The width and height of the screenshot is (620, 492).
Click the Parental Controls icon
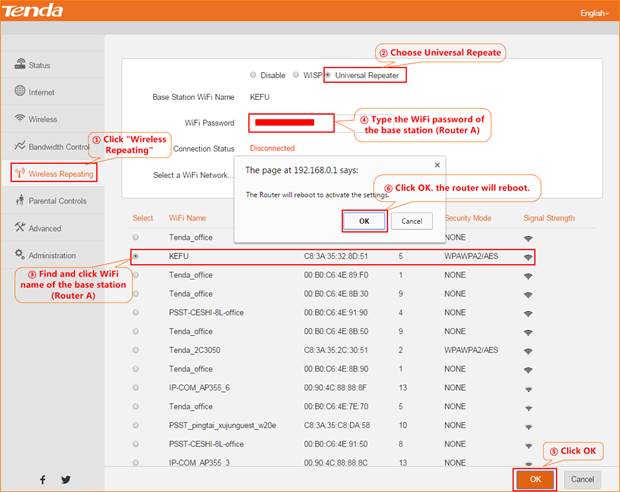coord(20,200)
